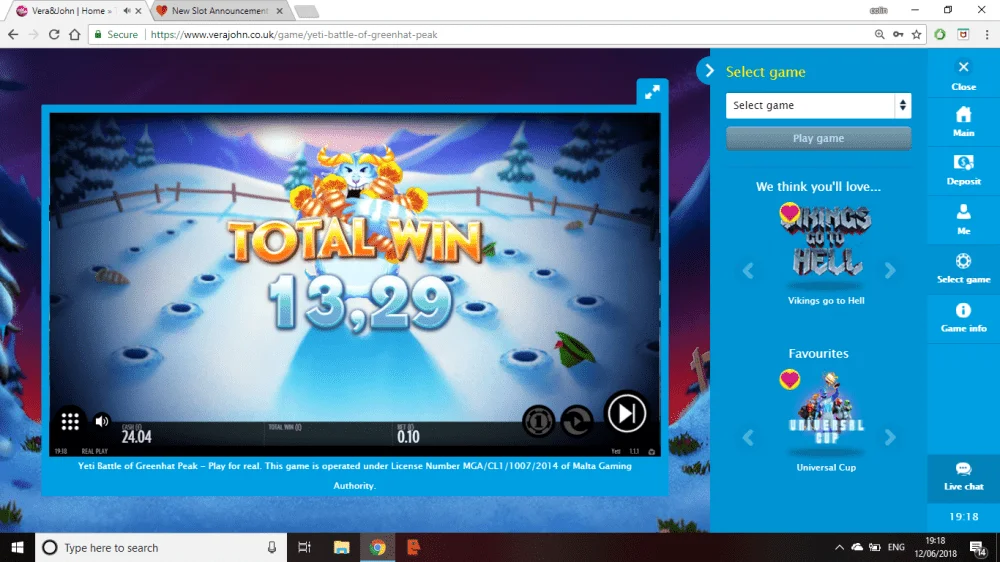
Task: Click the Close label in side menu
Action: [x=964, y=87]
